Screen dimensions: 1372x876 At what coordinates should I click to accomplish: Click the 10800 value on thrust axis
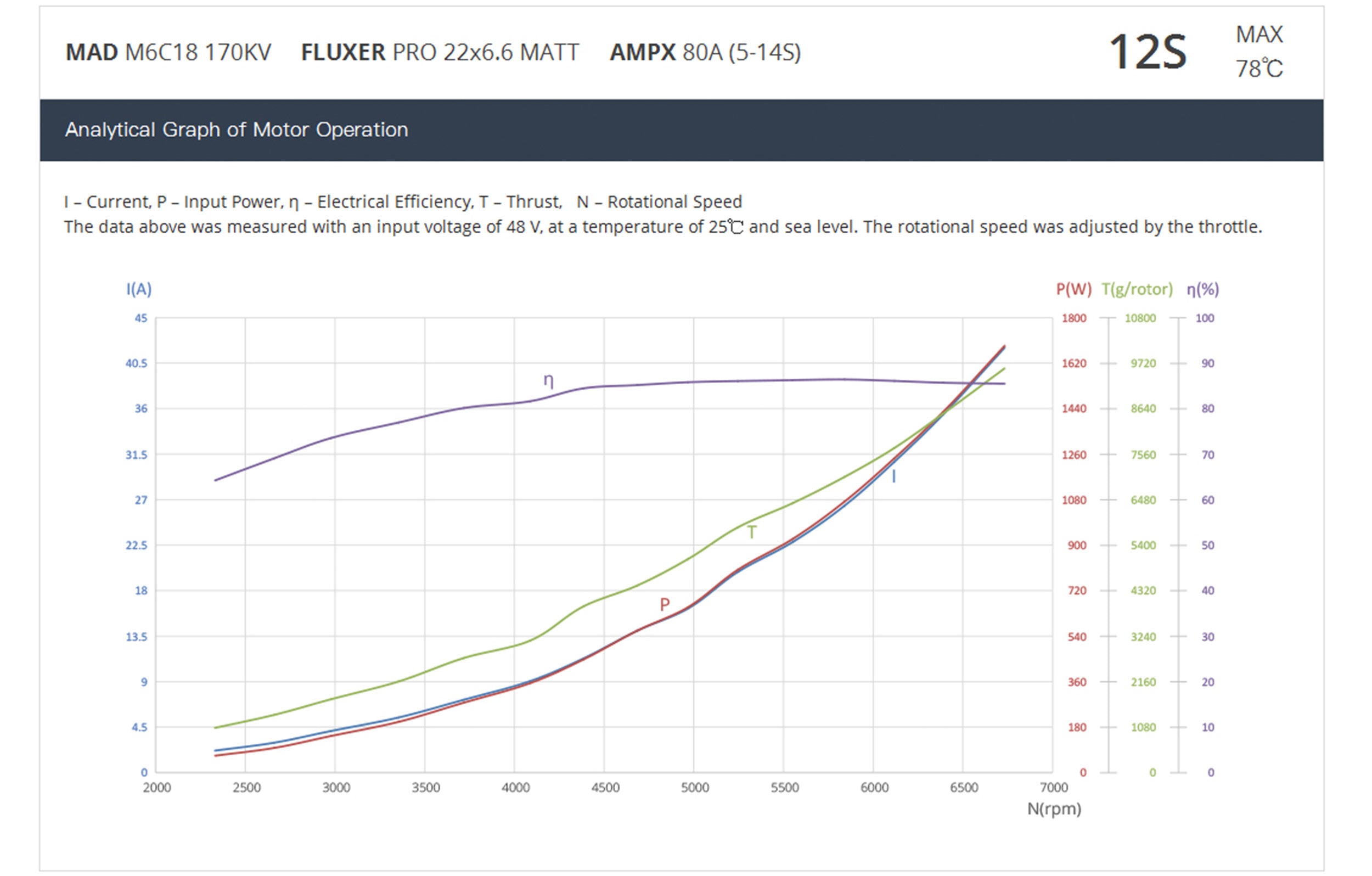point(1139,318)
